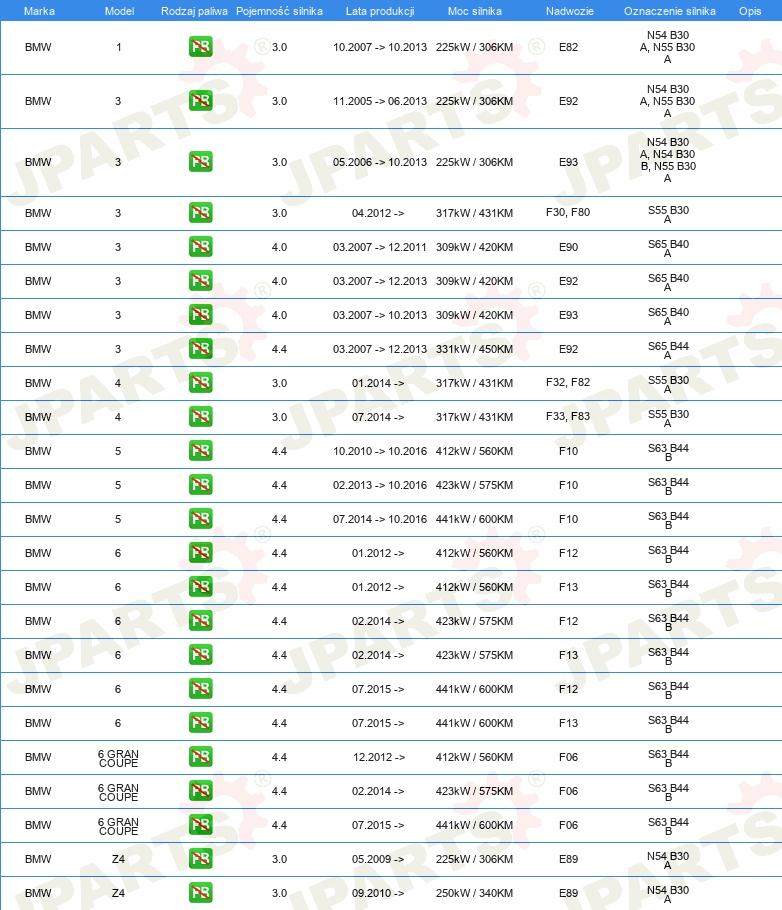
Task: Click fuel icon in row dated 10.2010 -> 10.2016
Action: click(x=200, y=451)
